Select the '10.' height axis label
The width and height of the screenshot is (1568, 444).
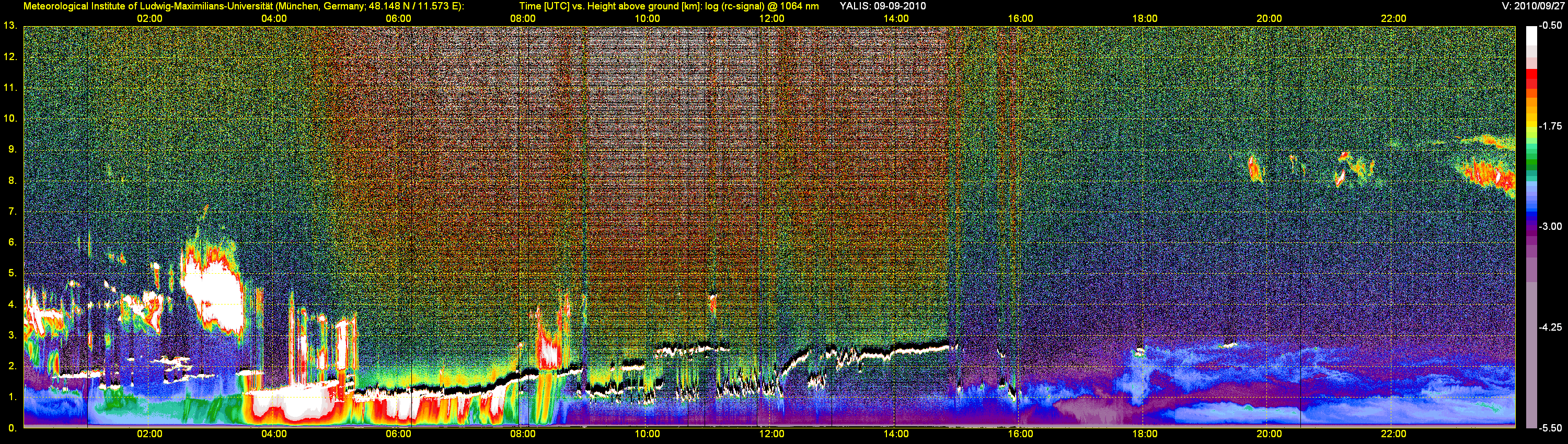tap(10, 119)
